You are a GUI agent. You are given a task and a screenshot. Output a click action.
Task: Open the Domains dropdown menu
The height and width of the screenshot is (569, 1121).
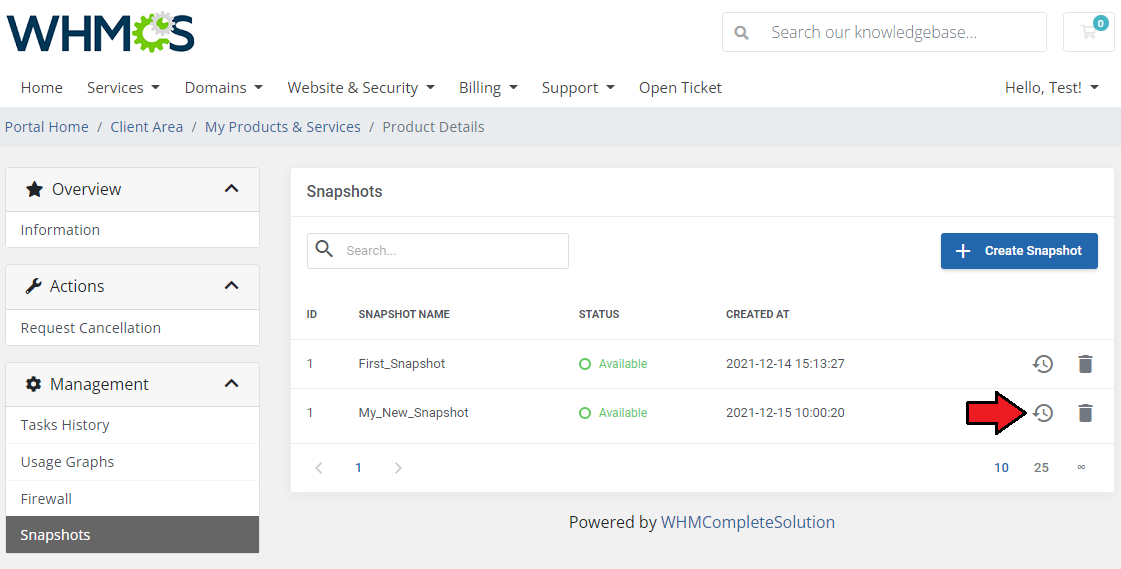point(224,87)
